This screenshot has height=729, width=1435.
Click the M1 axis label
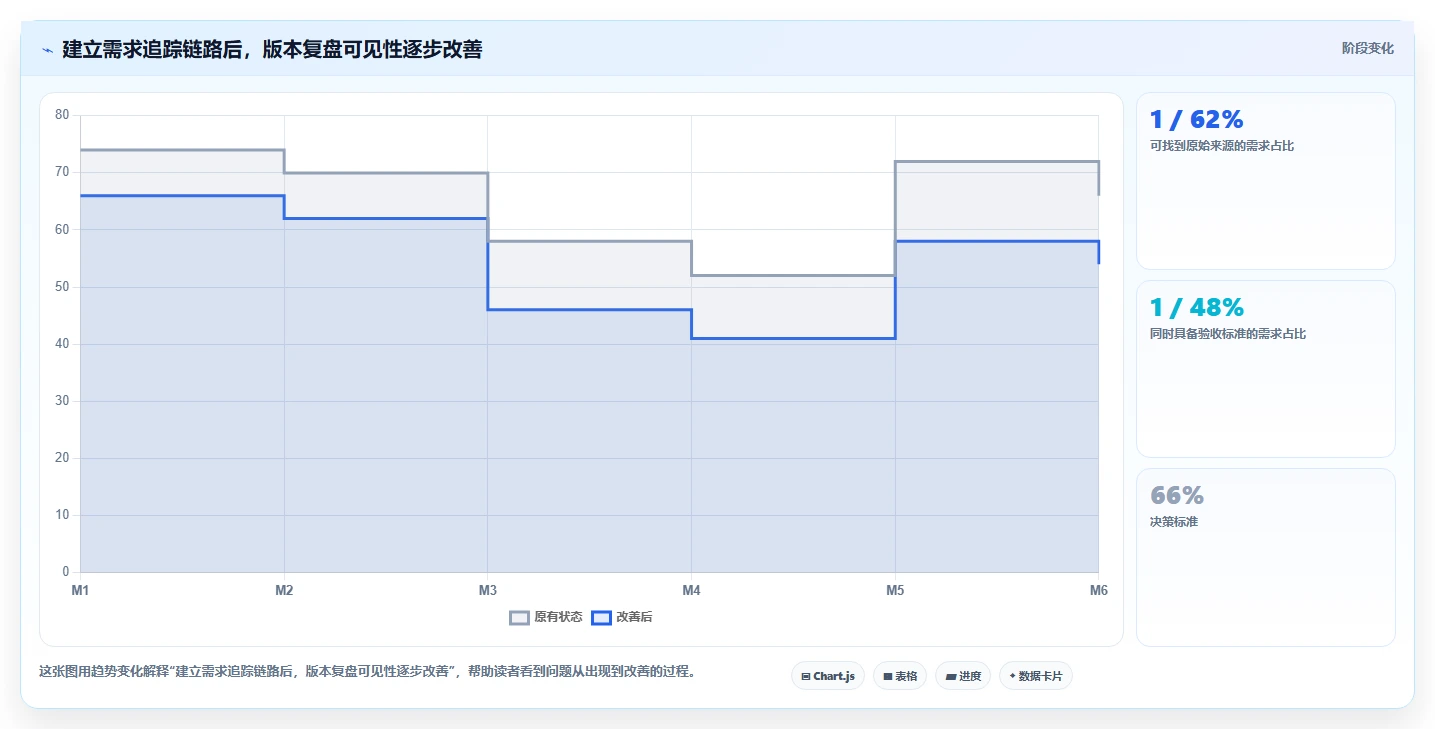pyautogui.click(x=80, y=590)
